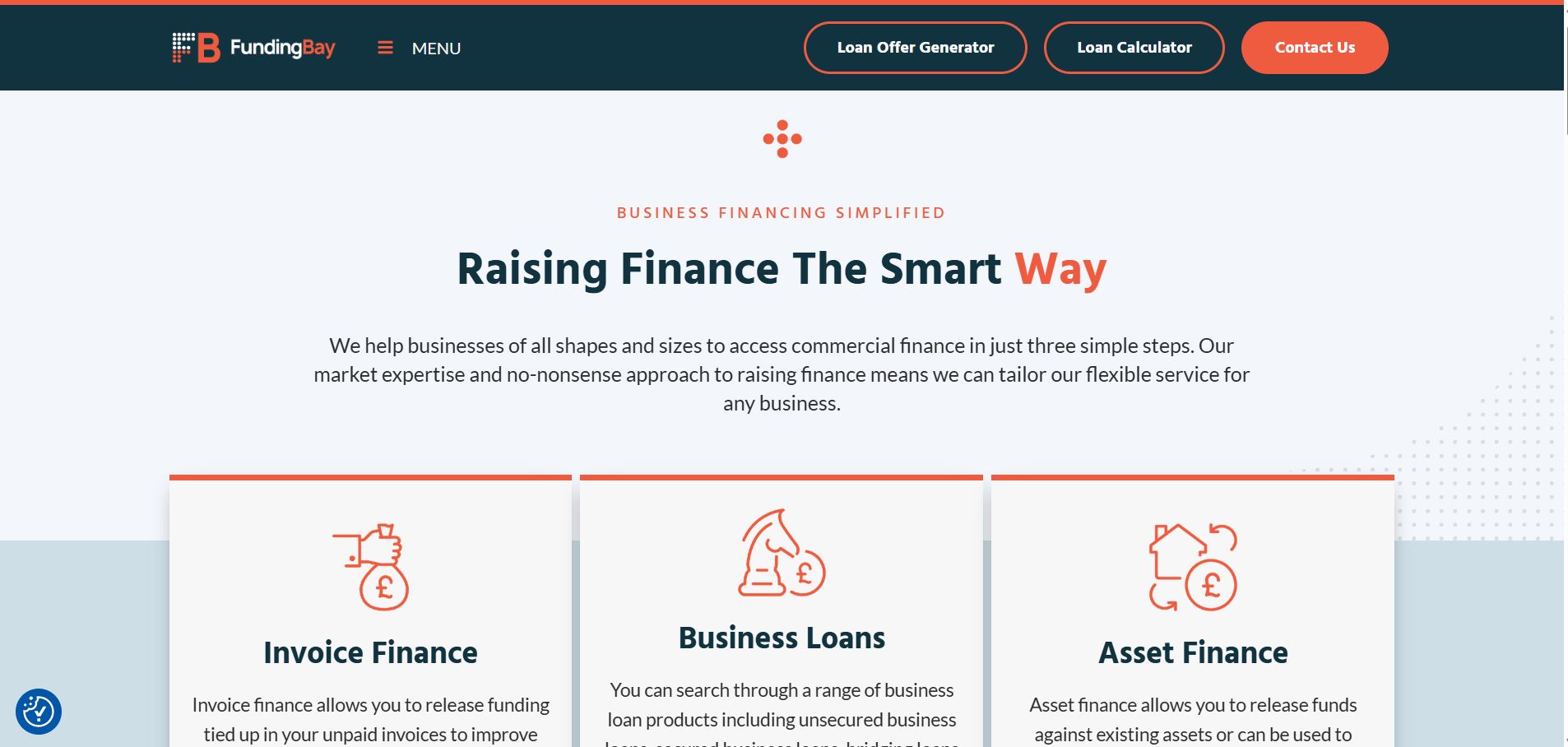Click the Raising Finance The Smart Way heading
1568x747 pixels.
coord(781,268)
